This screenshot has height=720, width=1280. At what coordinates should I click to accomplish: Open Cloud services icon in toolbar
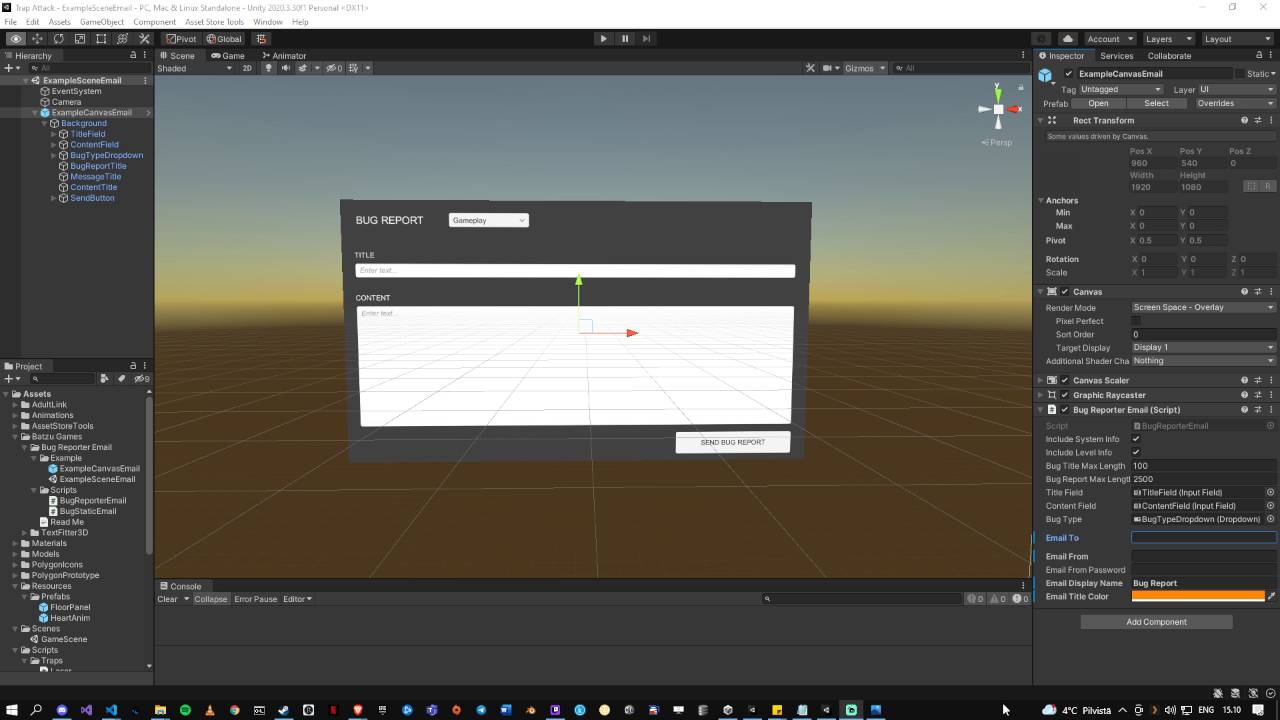point(1068,39)
